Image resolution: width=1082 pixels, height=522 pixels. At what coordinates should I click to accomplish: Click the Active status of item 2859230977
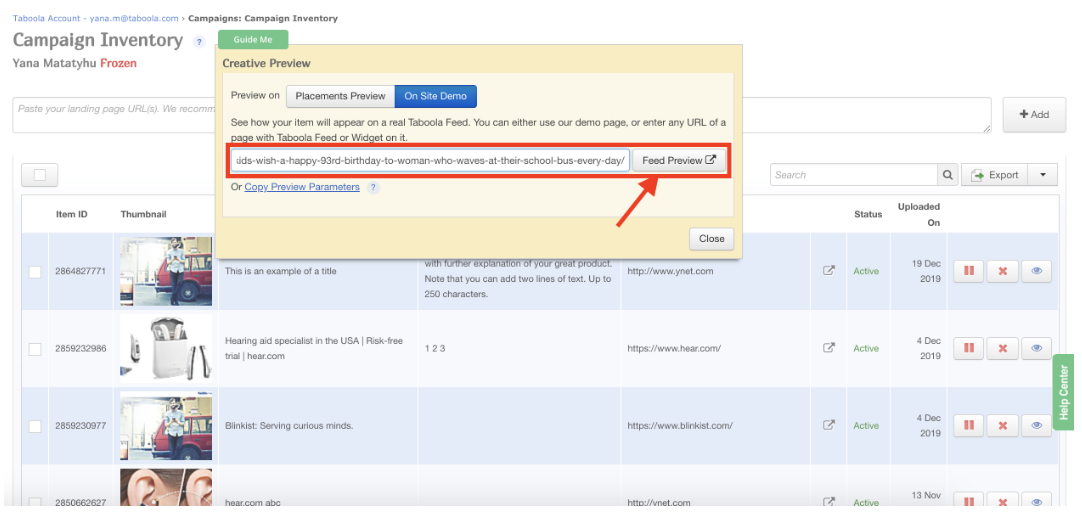click(866, 426)
